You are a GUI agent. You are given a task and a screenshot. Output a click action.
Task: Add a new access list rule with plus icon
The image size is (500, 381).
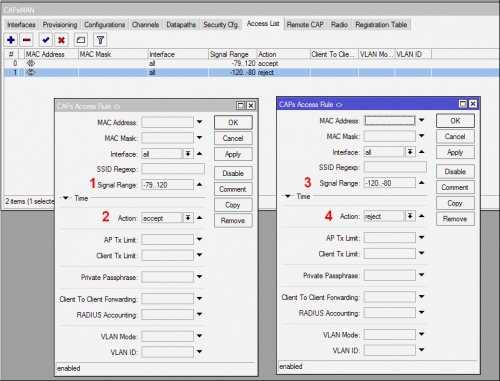11,40
